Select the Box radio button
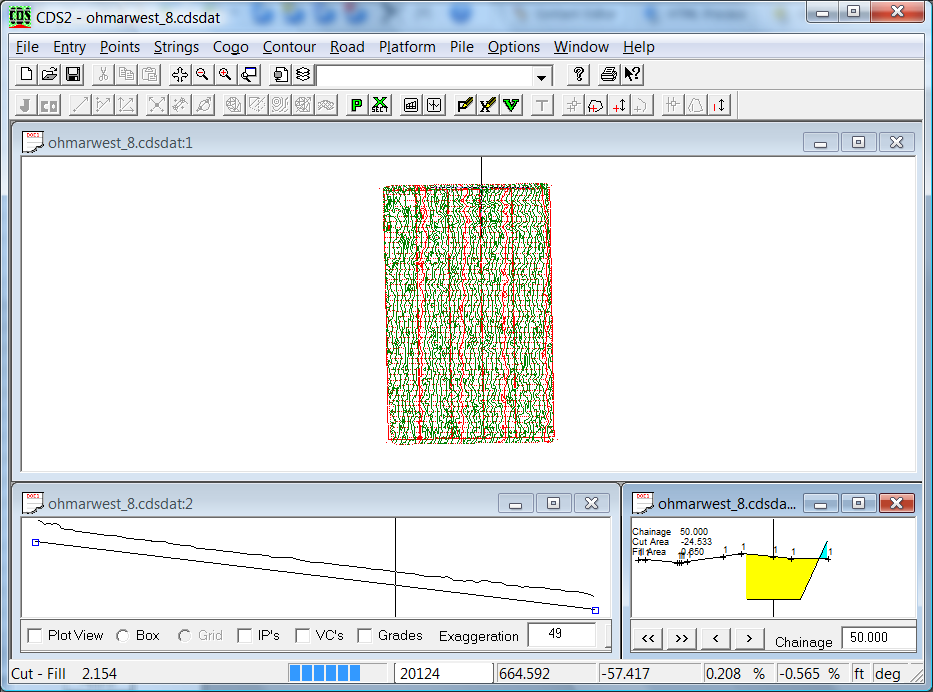The height and width of the screenshot is (692, 933). click(x=123, y=636)
